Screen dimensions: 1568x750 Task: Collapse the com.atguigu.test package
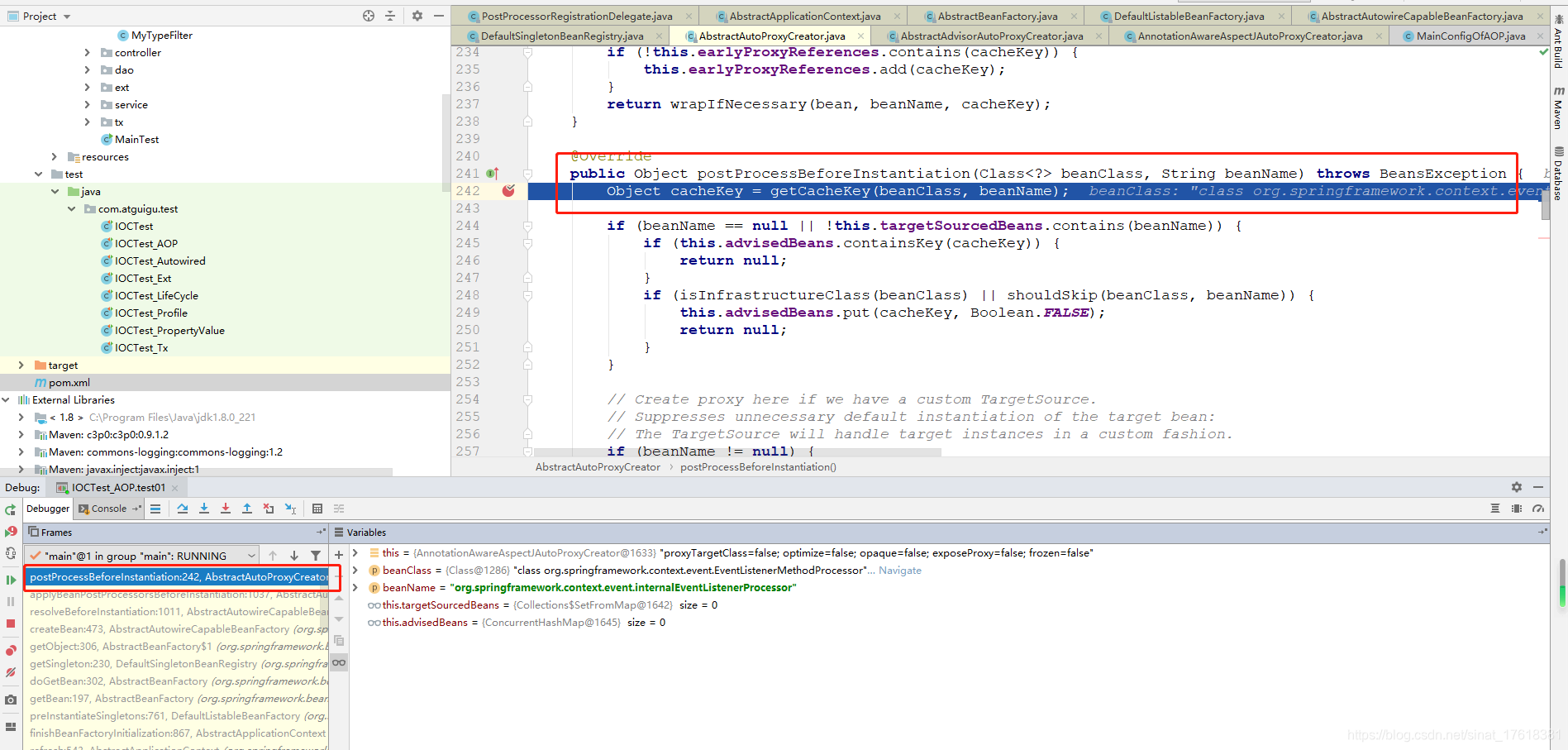[71, 208]
